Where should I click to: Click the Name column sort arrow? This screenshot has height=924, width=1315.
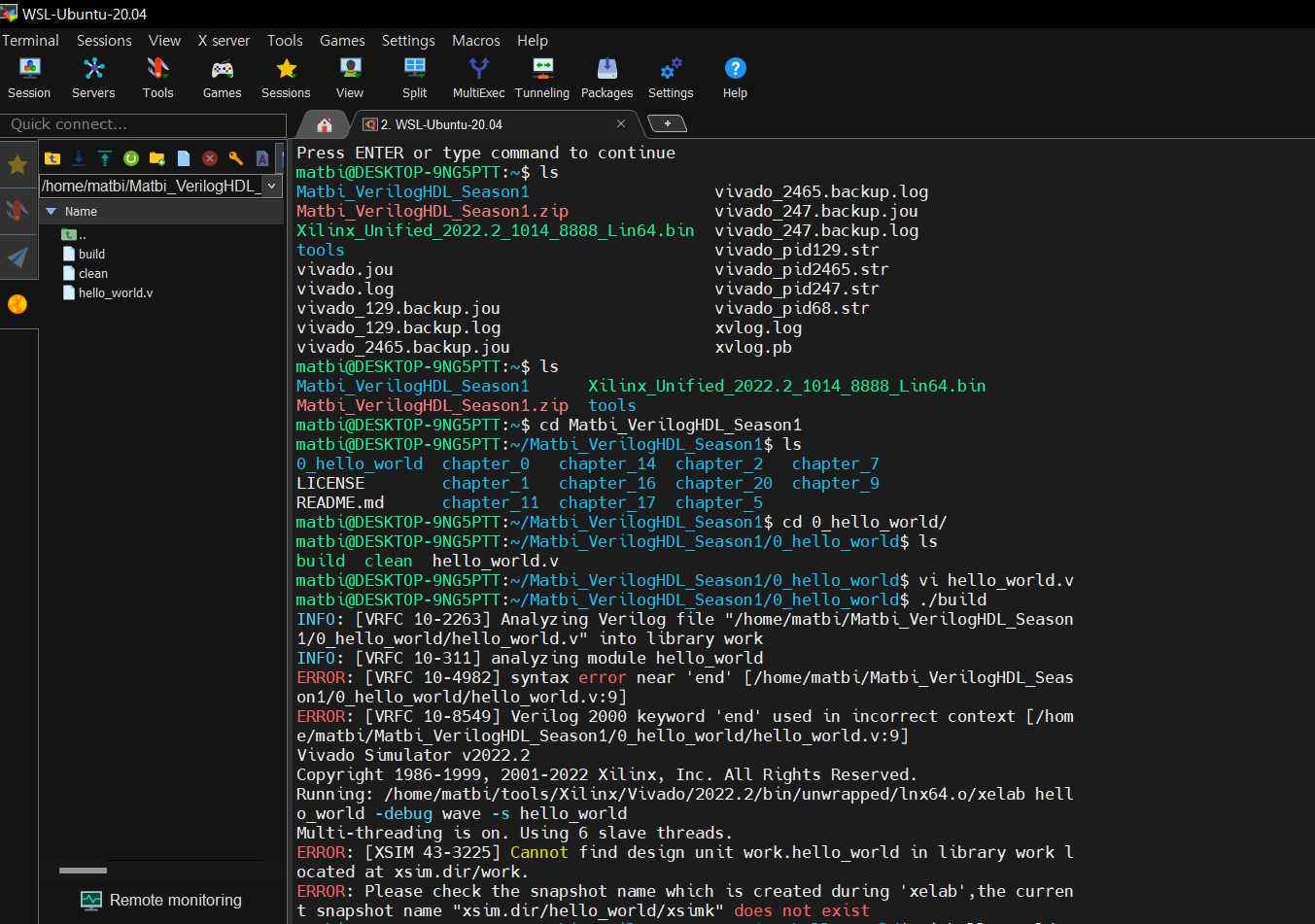[52, 212]
